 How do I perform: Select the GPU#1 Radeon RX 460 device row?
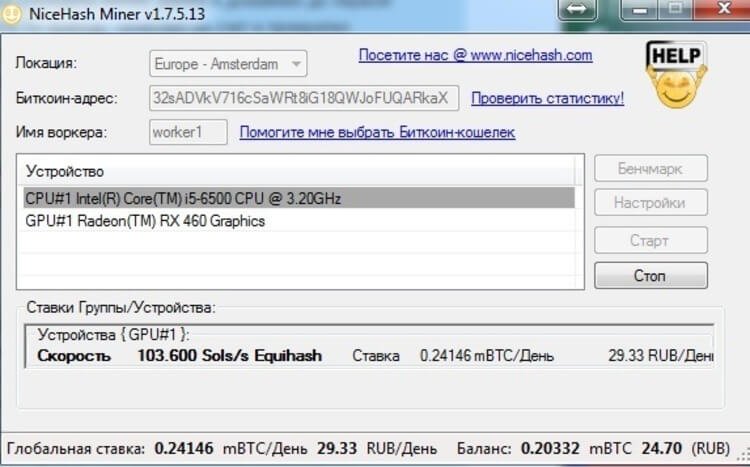coord(296,221)
